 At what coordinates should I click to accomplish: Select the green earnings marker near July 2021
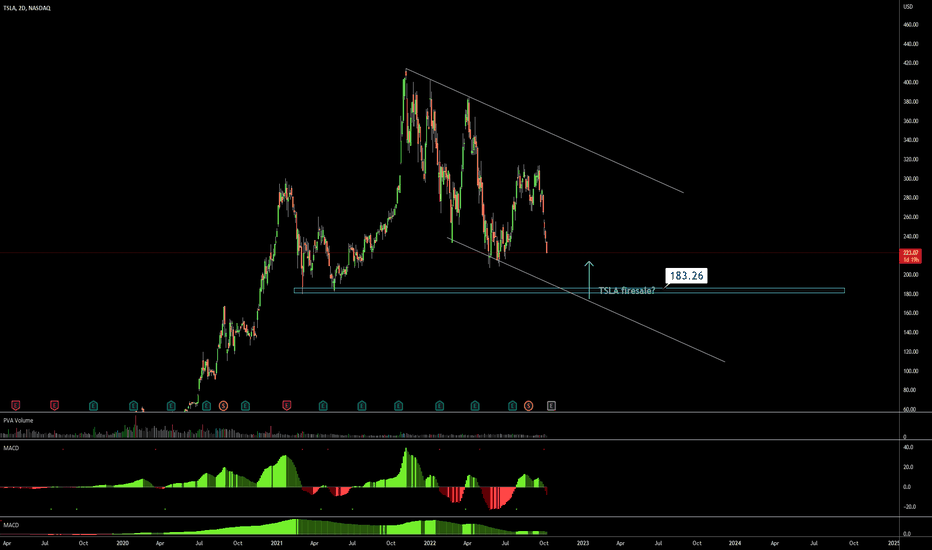(361, 406)
